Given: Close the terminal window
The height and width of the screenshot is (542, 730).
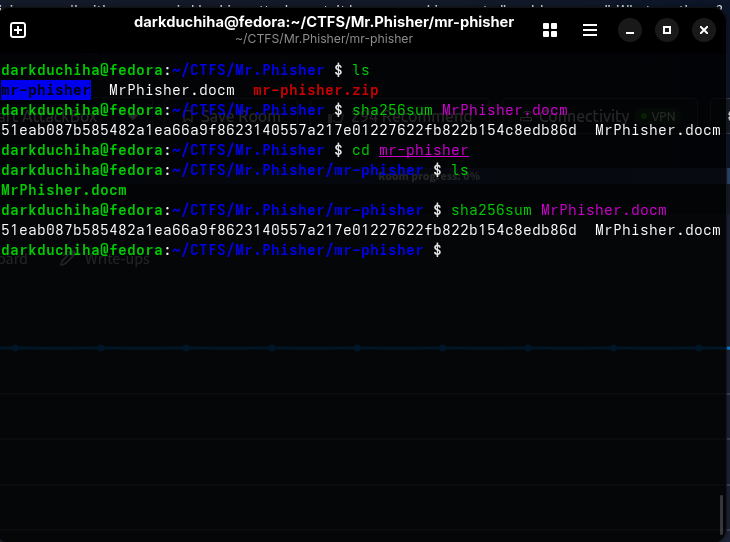Looking at the screenshot, I should [x=704, y=30].
